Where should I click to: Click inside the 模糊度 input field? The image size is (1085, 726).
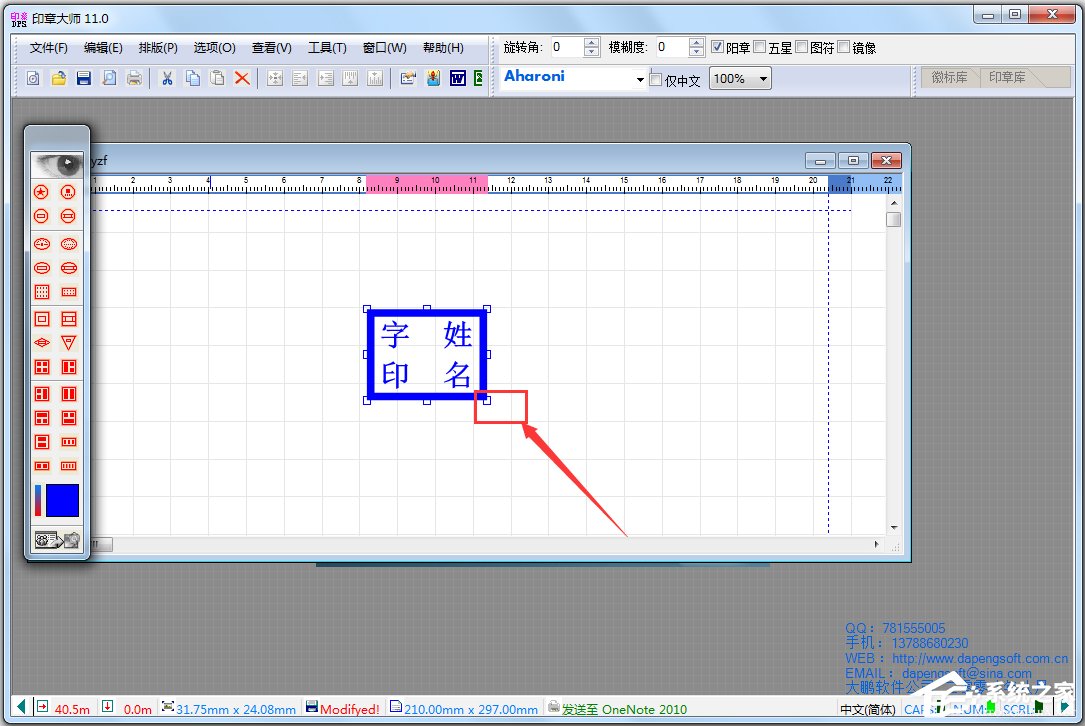(x=673, y=47)
